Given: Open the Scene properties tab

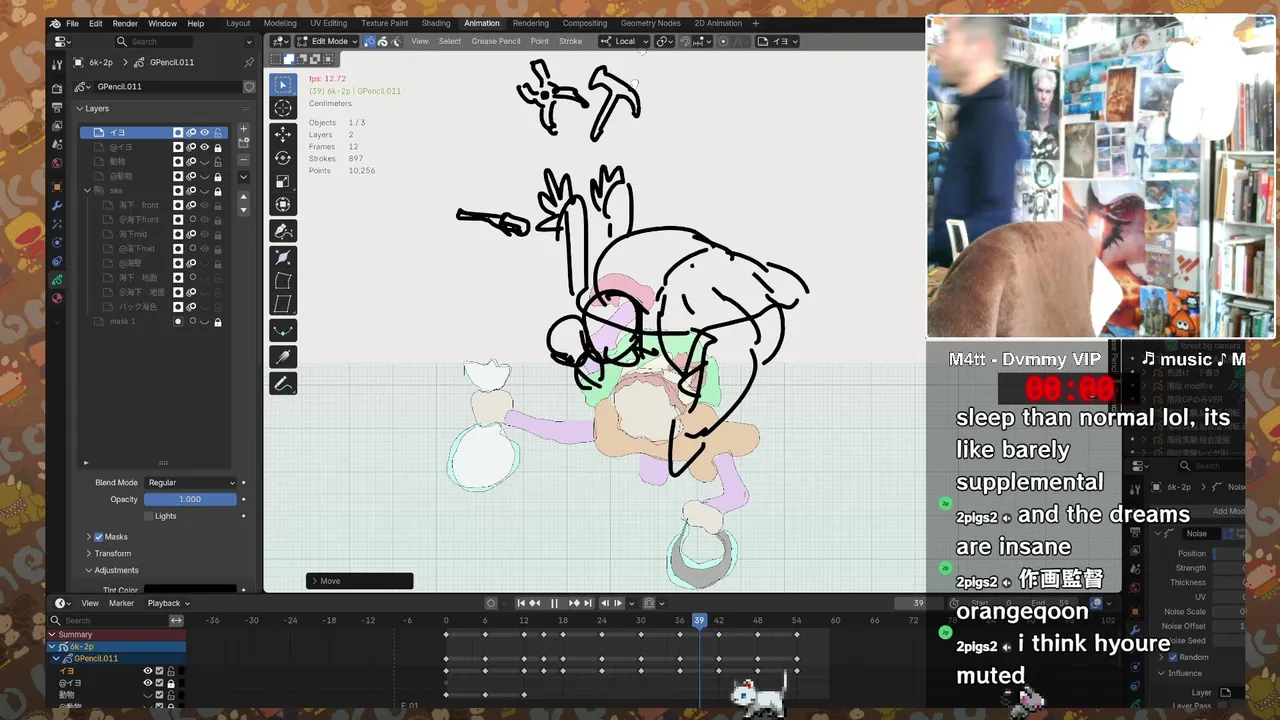Looking at the screenshot, I should [57, 144].
